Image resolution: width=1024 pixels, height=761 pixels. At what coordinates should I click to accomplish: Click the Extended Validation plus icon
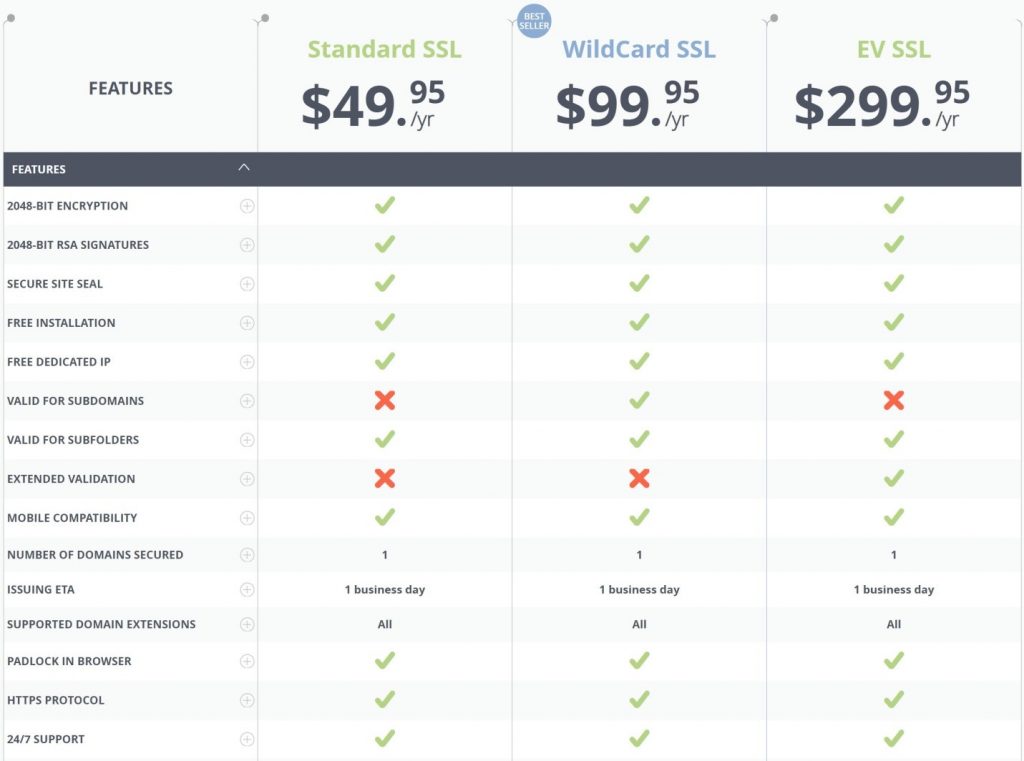(x=247, y=479)
